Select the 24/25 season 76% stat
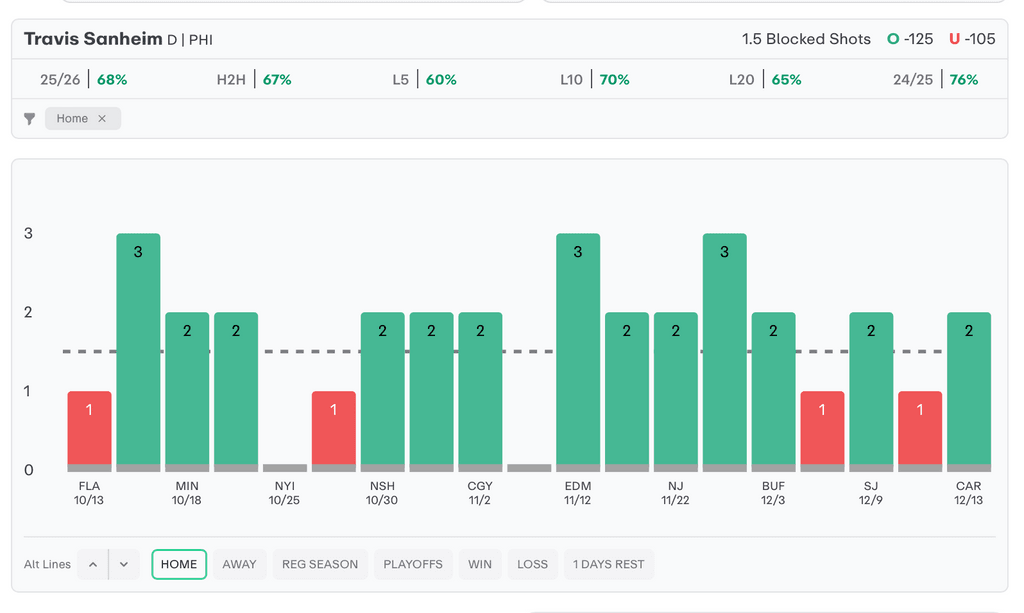 click(935, 79)
